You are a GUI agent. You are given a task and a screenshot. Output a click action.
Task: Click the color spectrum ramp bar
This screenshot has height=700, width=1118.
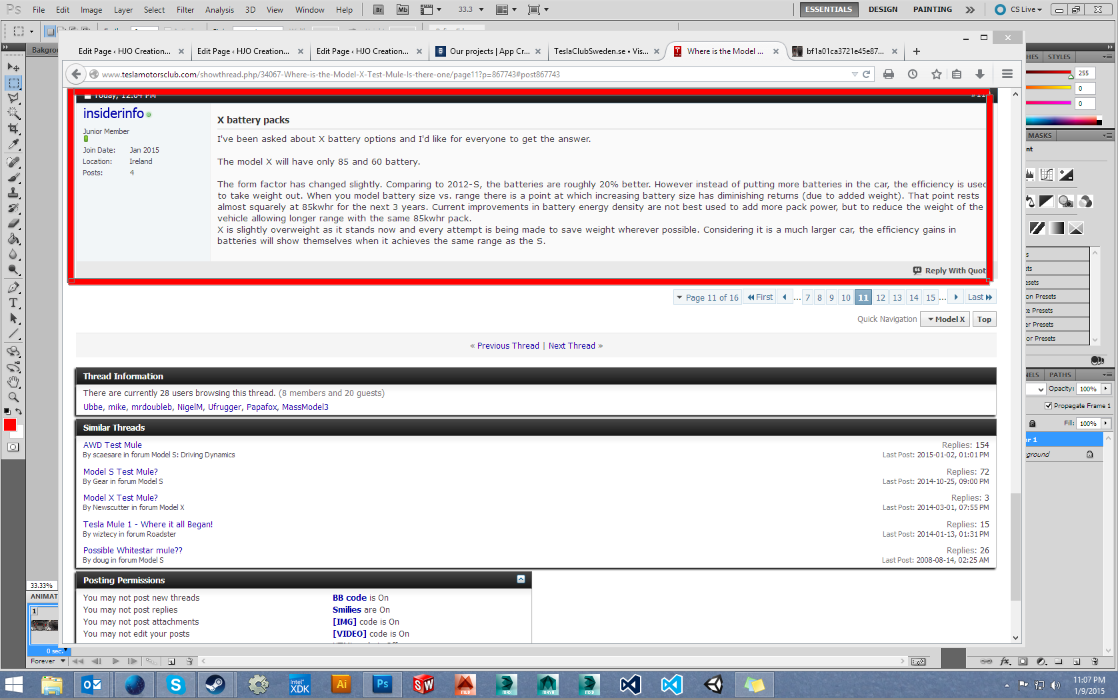(1065, 121)
